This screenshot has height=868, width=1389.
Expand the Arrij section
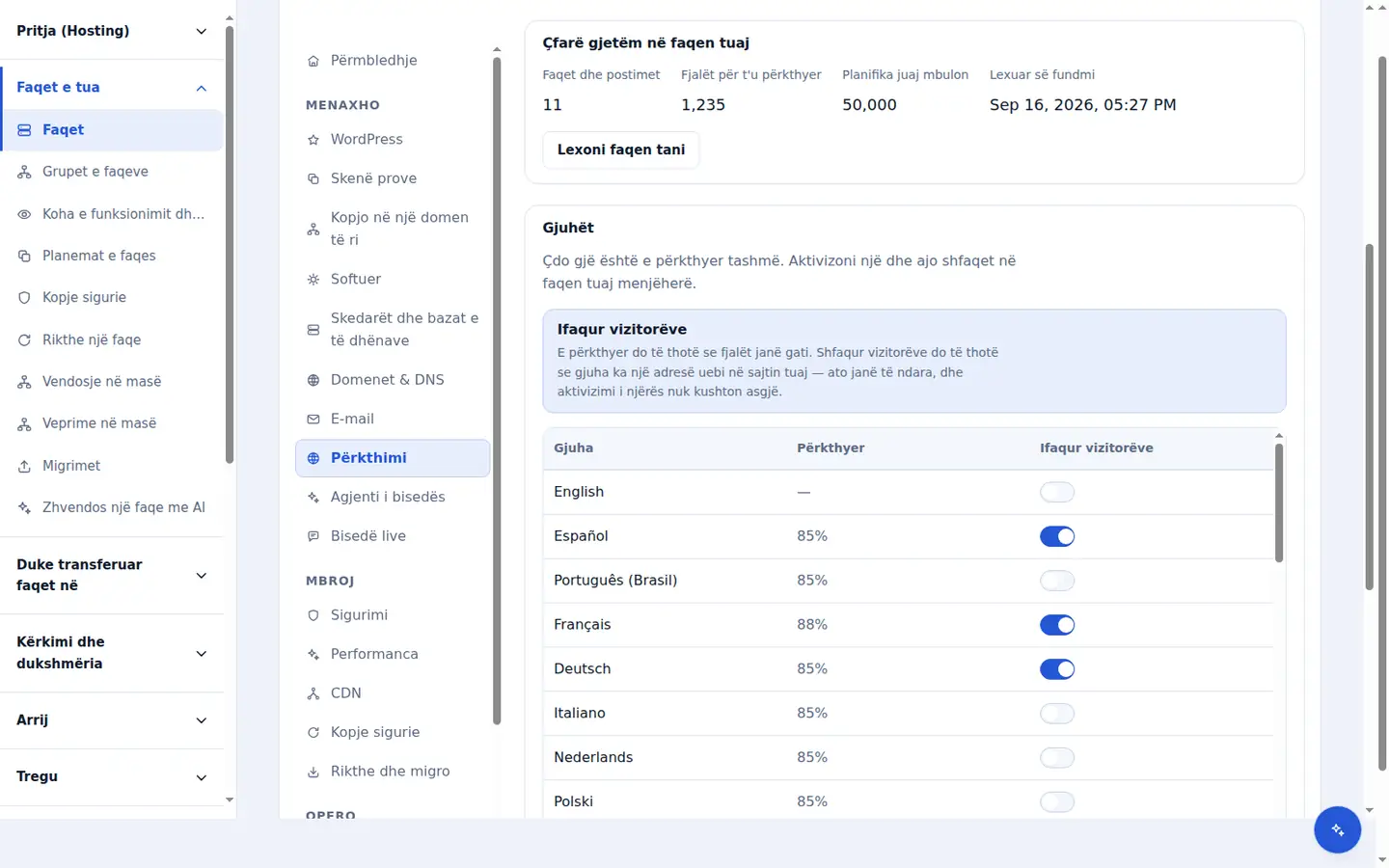click(x=112, y=720)
